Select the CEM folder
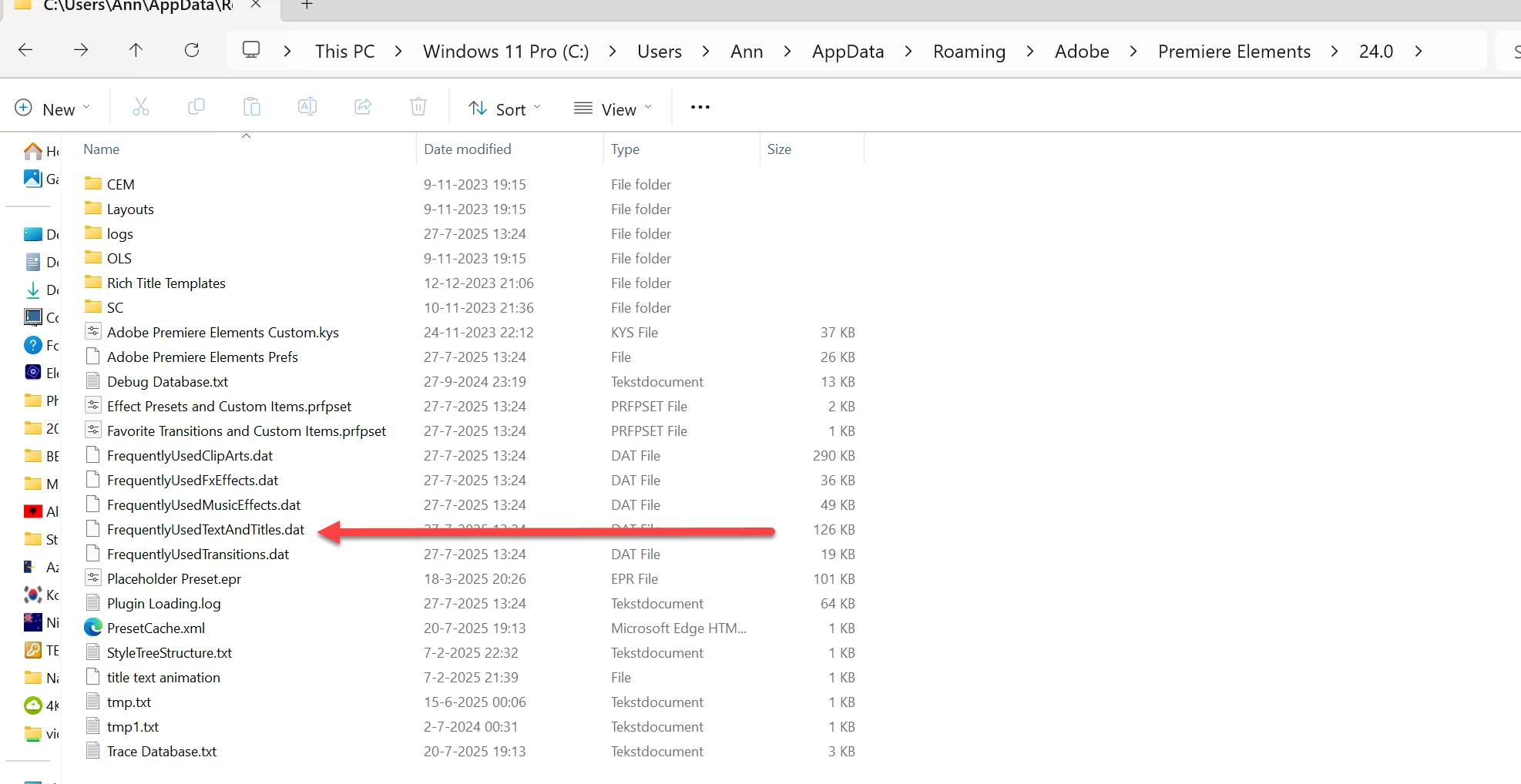Image resolution: width=1521 pixels, height=784 pixels. click(x=121, y=184)
